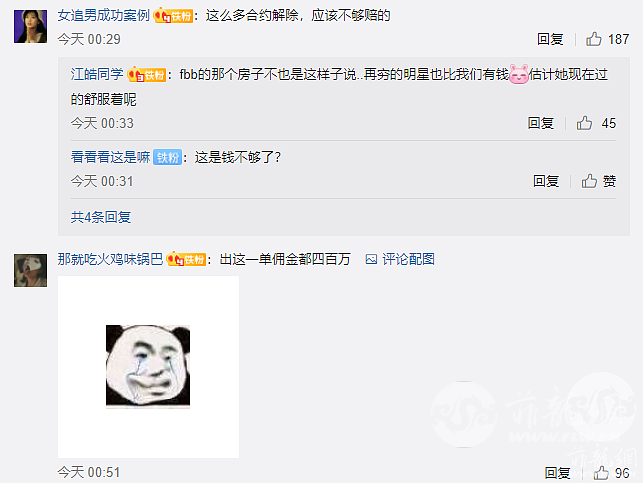
Task: Click blue 铁粉 badge next to 看看看这是嘛
Action: [x=167, y=157]
